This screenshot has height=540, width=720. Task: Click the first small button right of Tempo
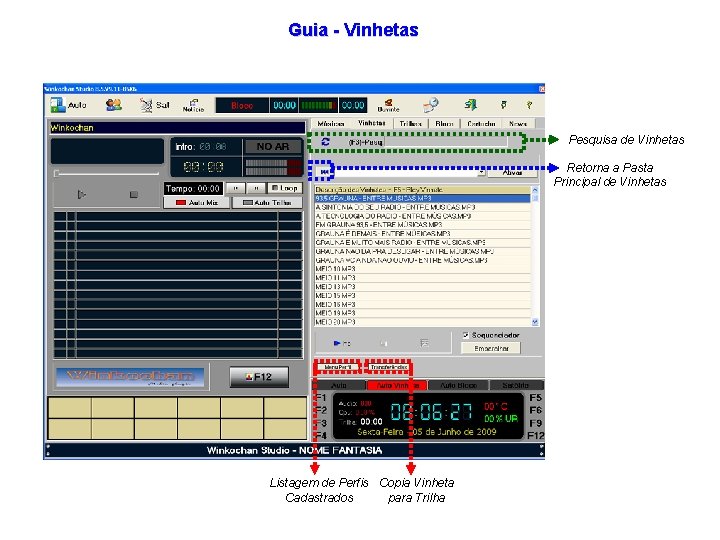pyautogui.click(x=236, y=188)
